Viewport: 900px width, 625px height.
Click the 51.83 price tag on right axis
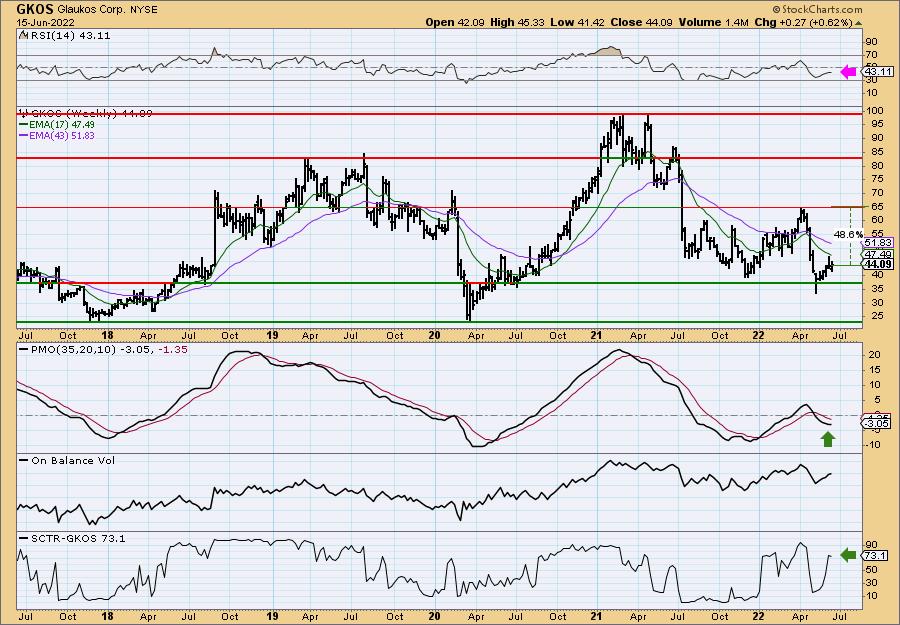pyautogui.click(x=878, y=243)
